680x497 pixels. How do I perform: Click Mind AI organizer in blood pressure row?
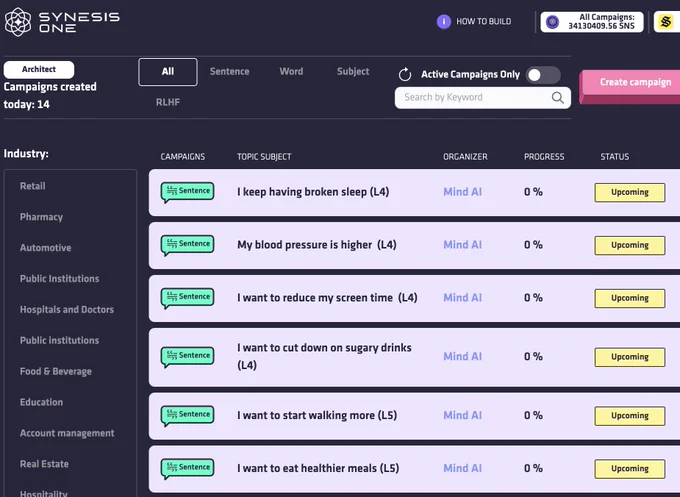point(462,245)
